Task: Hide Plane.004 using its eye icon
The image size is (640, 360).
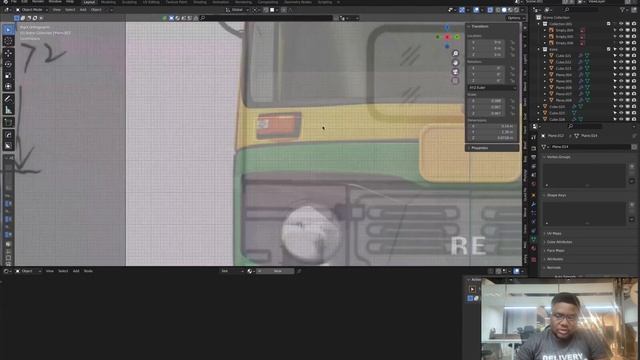Action: pyautogui.click(x=621, y=75)
